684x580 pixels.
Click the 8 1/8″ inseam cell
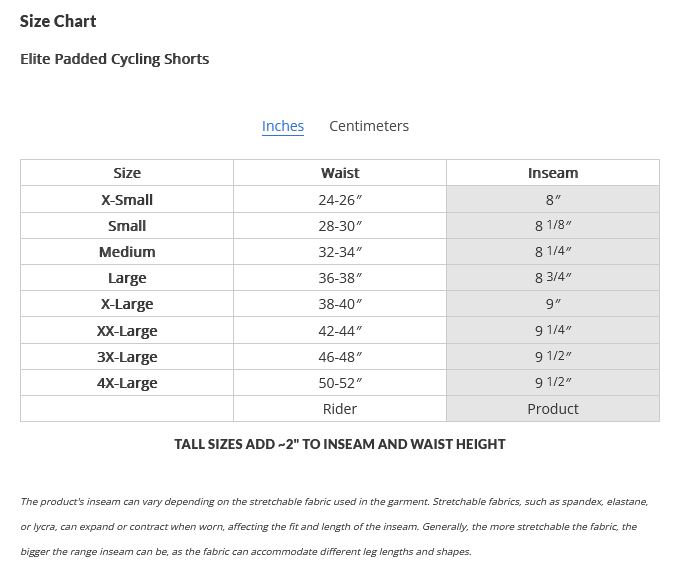553,226
